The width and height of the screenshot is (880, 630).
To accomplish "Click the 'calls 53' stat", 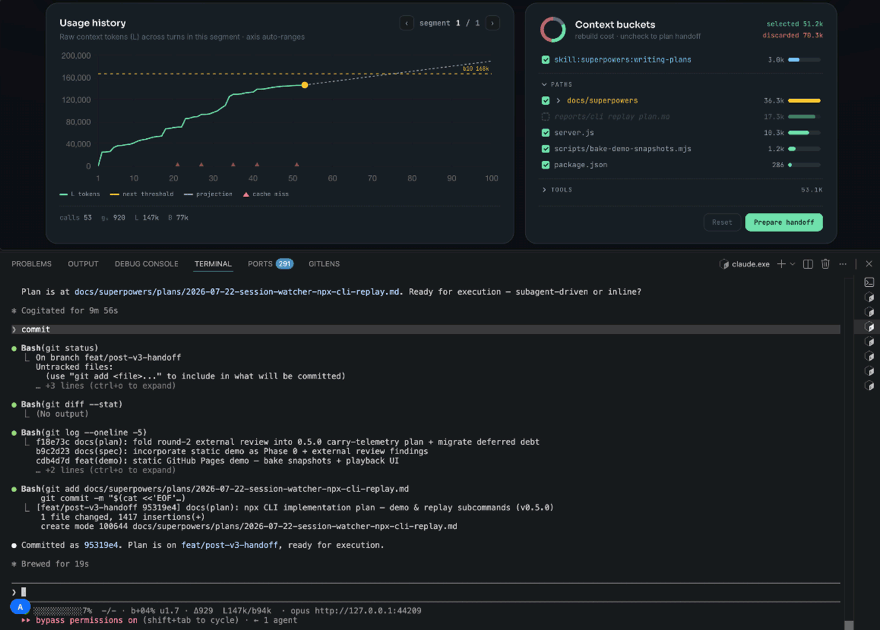I will click(x=75, y=218).
